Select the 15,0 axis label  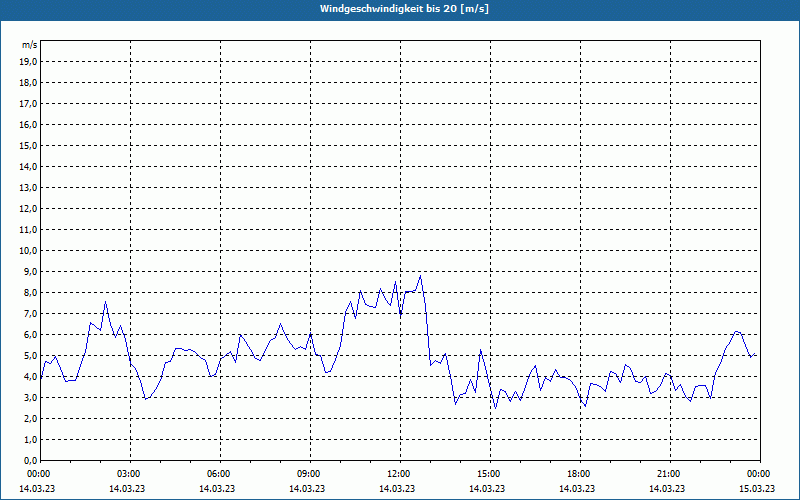(29, 145)
